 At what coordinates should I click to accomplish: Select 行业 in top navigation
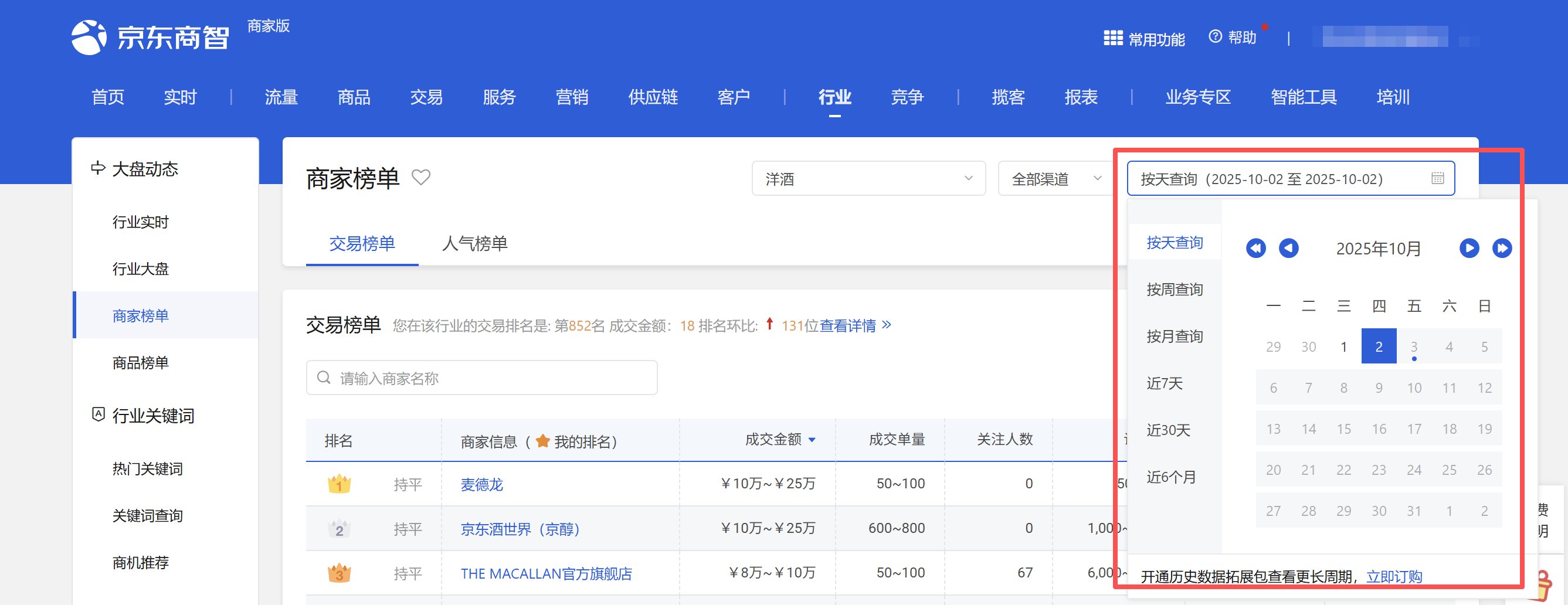(834, 97)
